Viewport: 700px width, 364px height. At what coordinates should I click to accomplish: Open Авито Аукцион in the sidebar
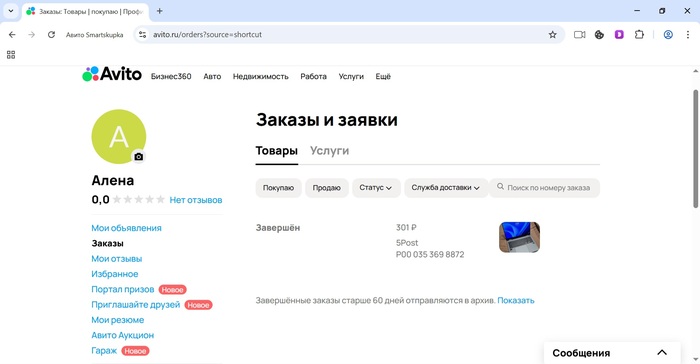click(x=122, y=335)
